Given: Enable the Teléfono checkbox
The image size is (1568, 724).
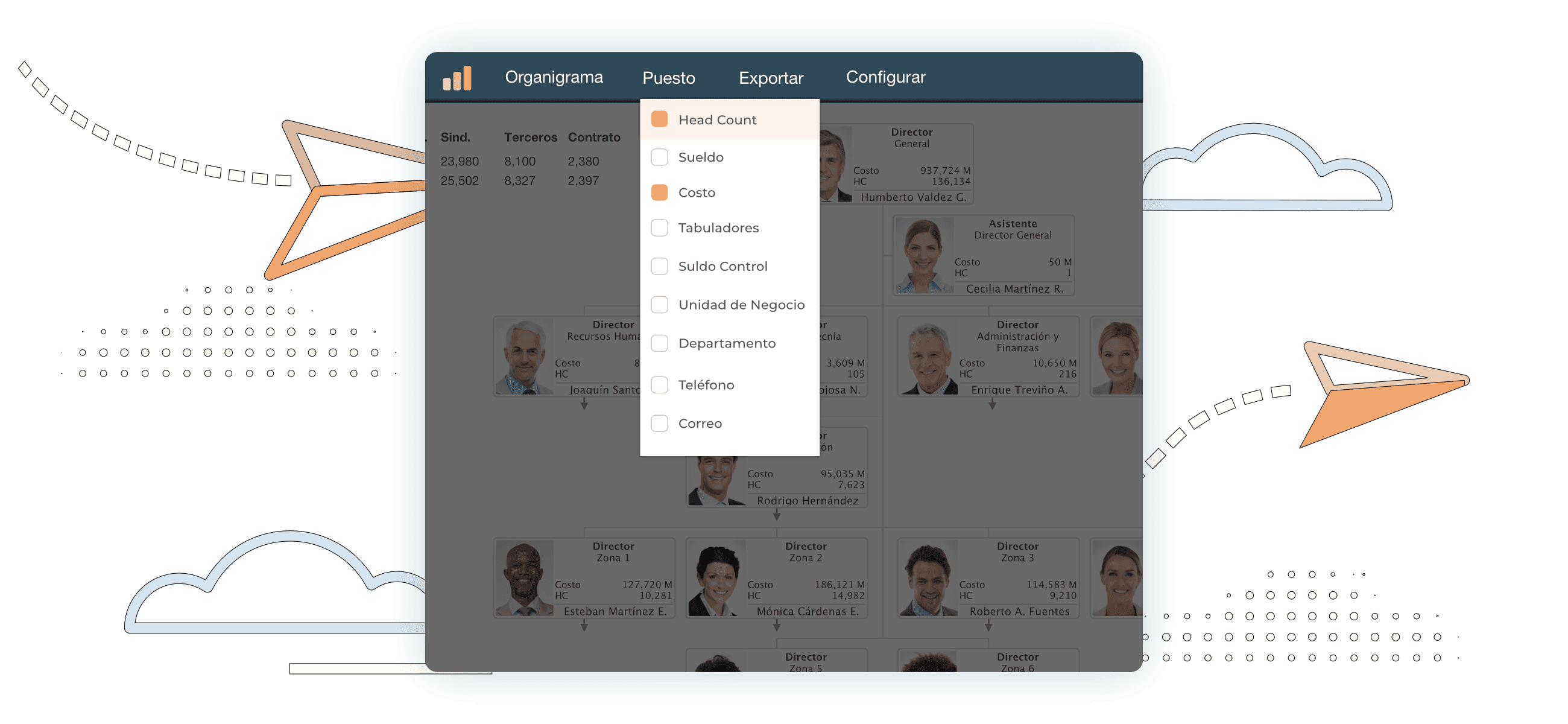Looking at the screenshot, I should (x=659, y=385).
